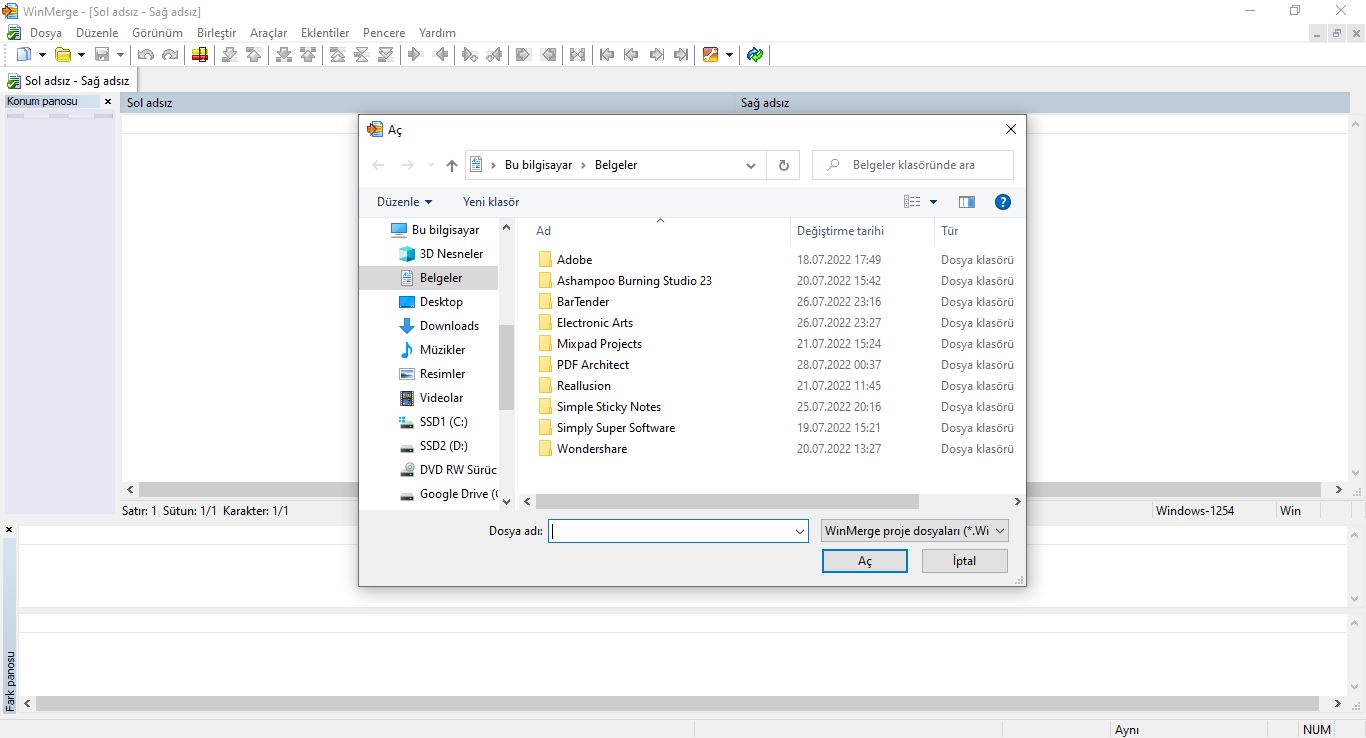Screen dimensions: 1366x738
Task: Select SSD1 (C:) in the navigation tree
Action: 443,422
